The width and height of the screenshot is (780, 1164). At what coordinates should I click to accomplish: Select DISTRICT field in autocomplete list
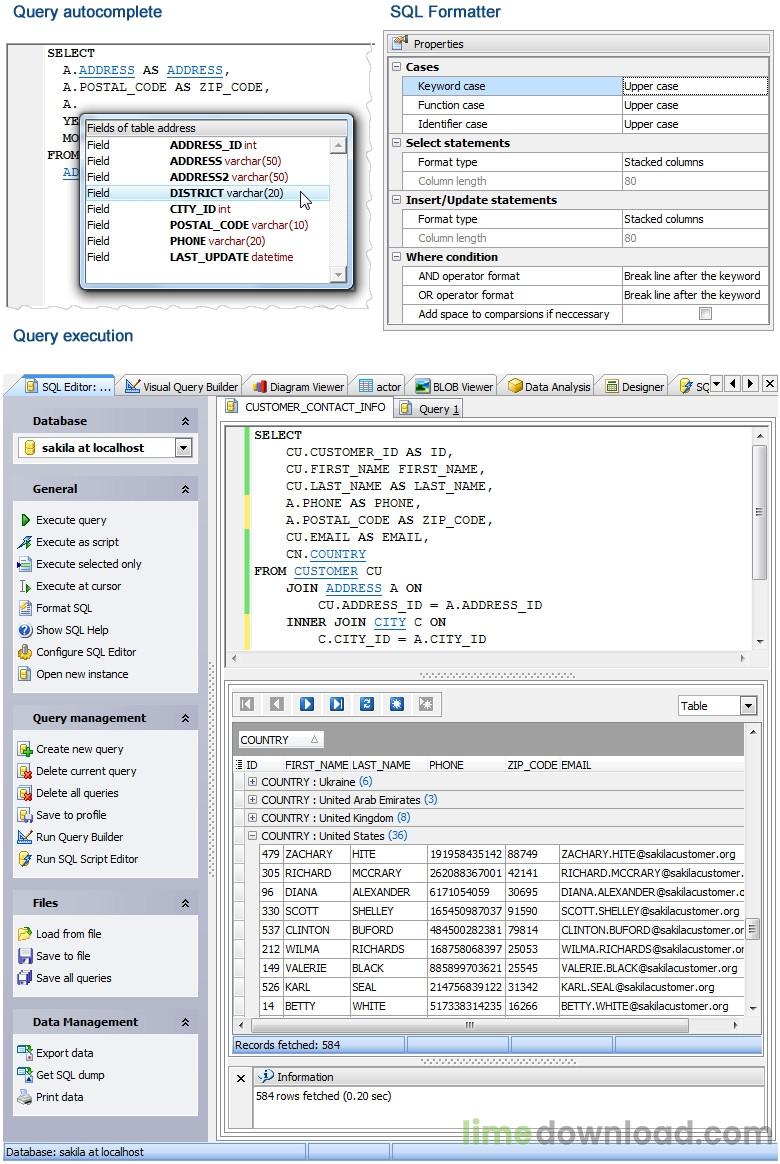[x=207, y=193]
